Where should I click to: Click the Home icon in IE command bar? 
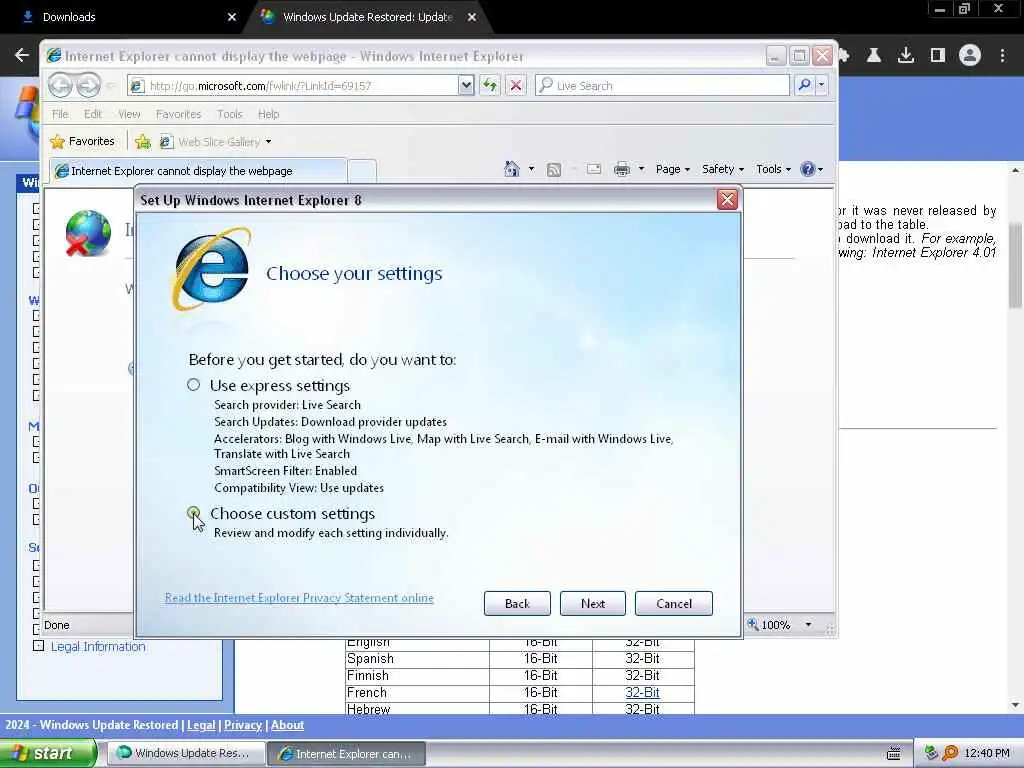(511, 169)
